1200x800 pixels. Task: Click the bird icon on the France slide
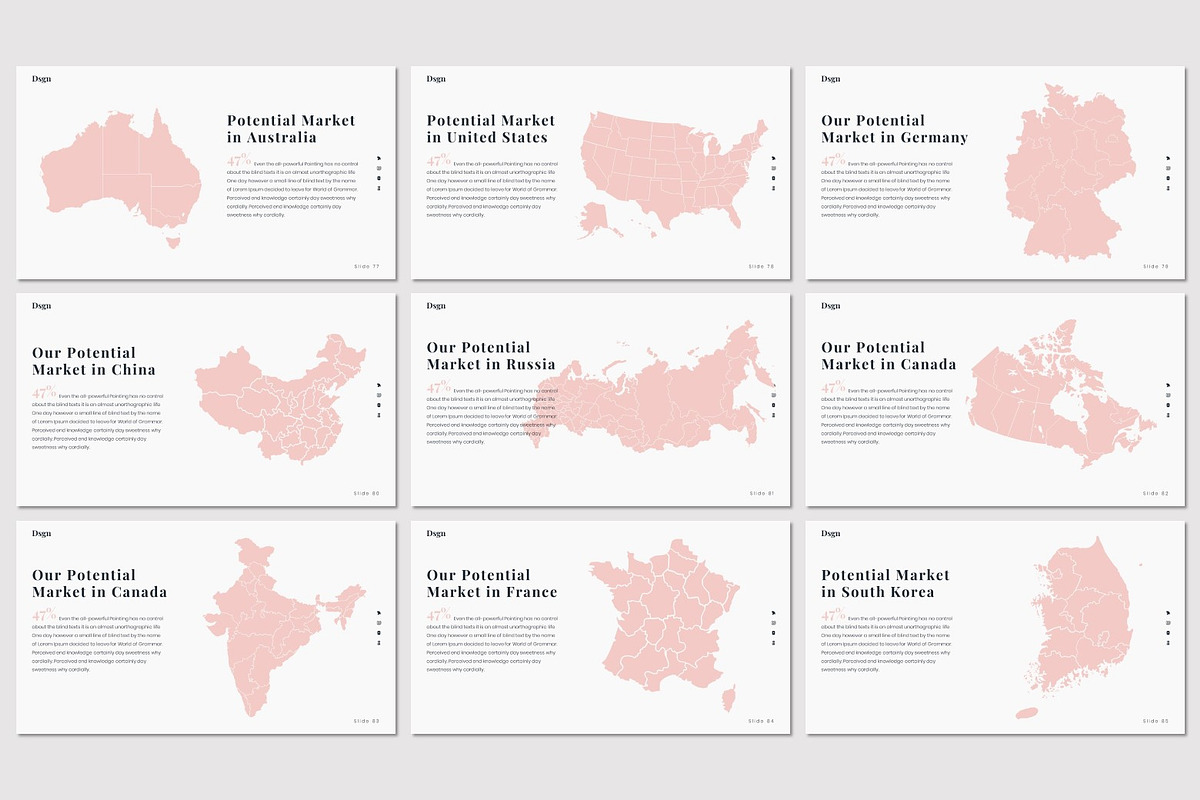pos(773,612)
